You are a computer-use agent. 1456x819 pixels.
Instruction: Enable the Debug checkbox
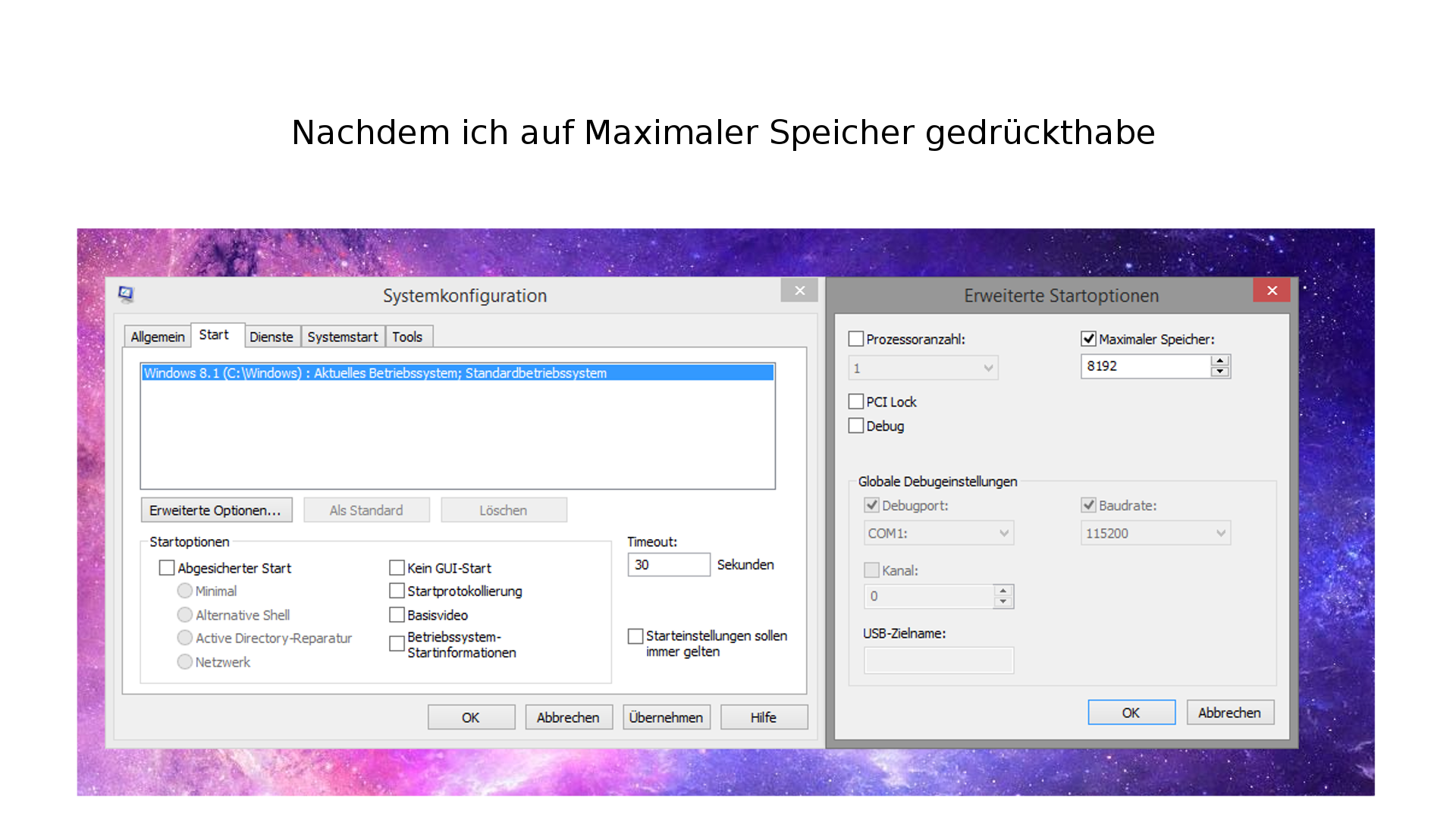856,425
